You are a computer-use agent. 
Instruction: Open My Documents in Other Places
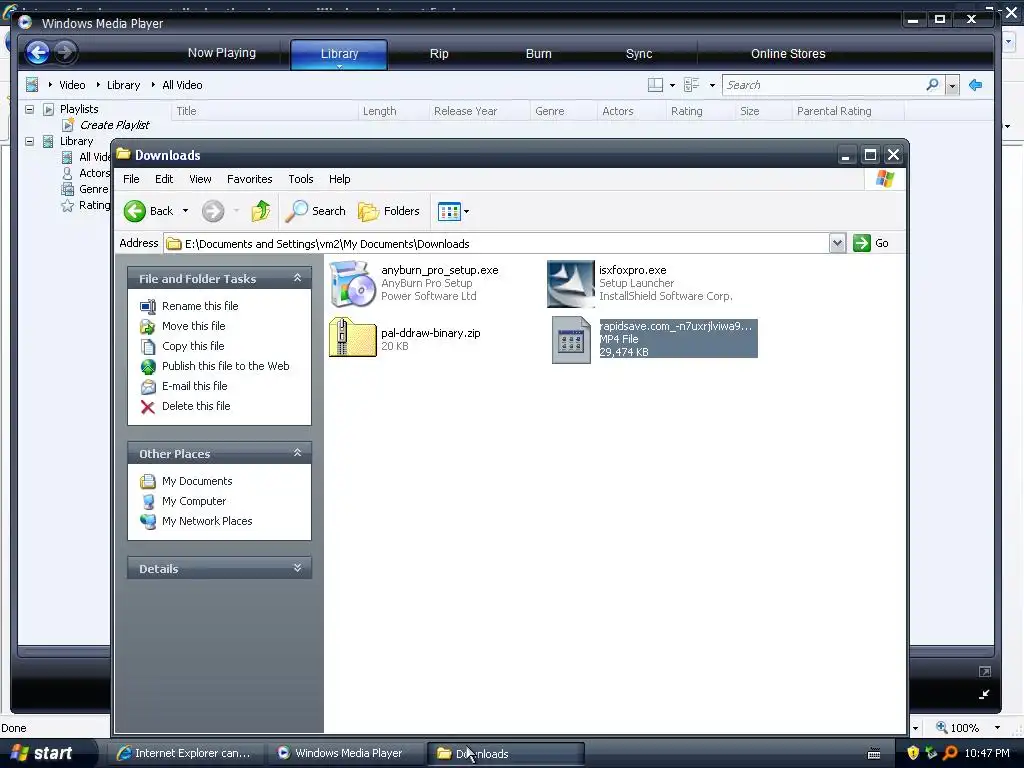197,481
